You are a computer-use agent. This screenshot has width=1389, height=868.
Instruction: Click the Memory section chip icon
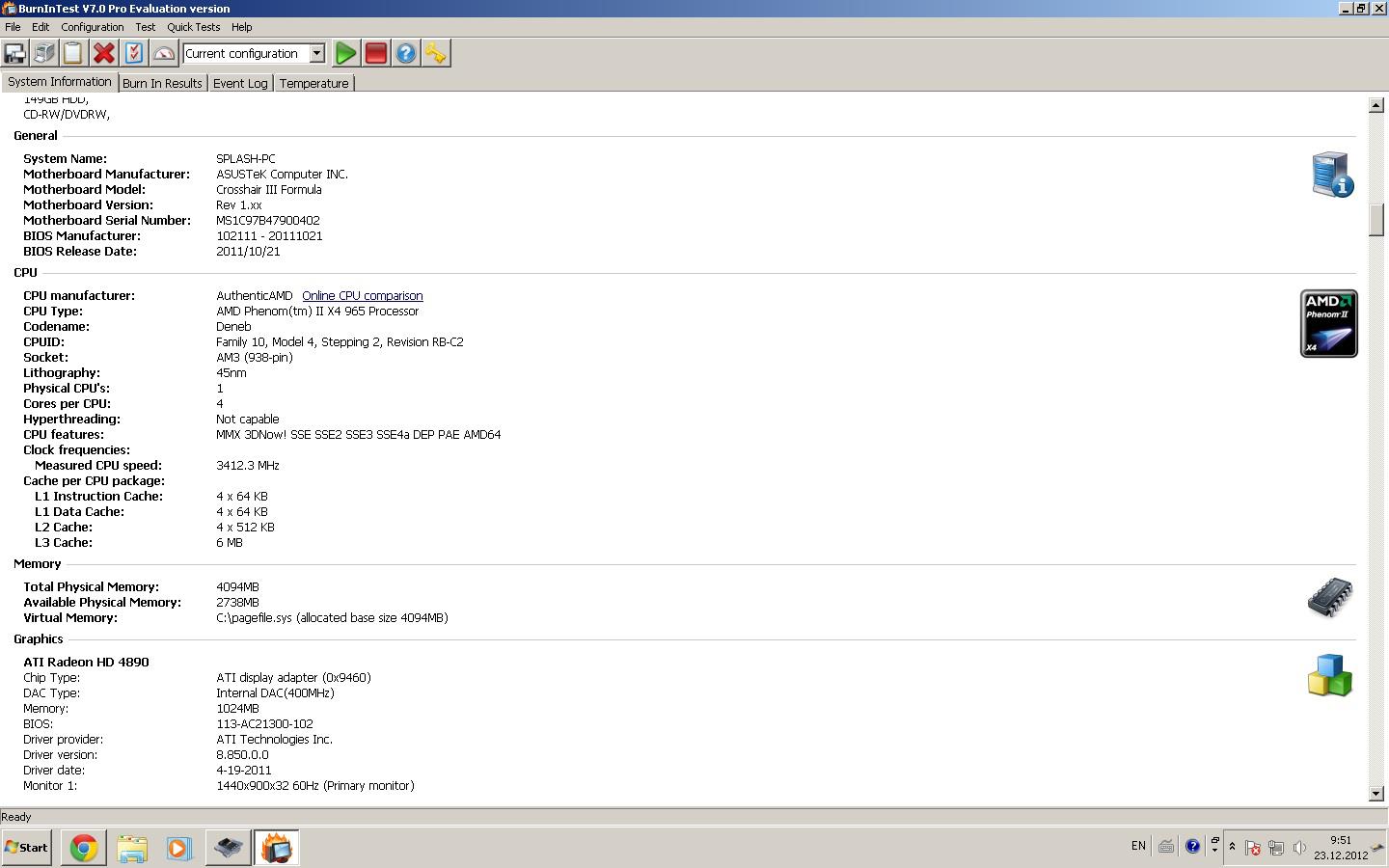(x=1330, y=598)
